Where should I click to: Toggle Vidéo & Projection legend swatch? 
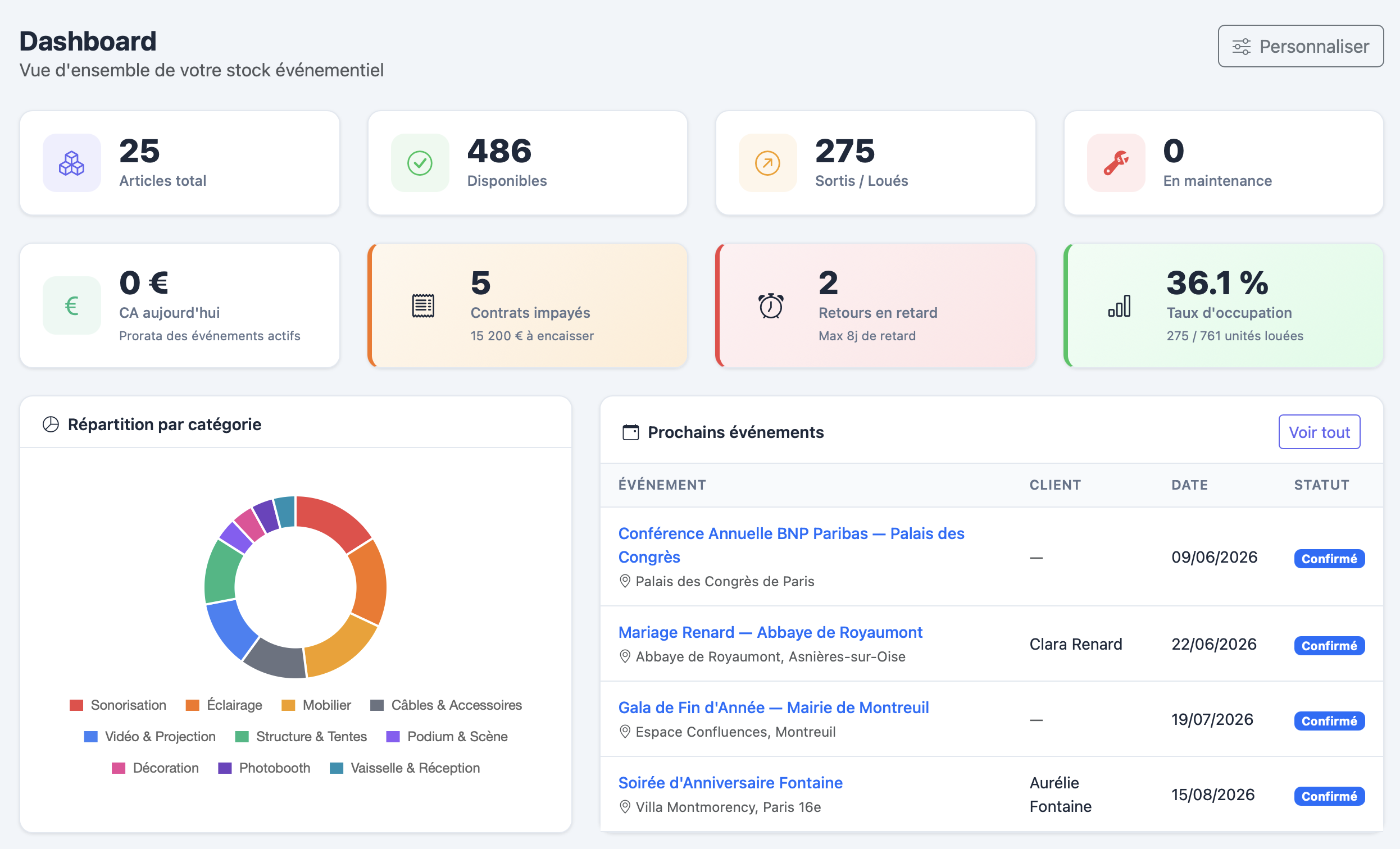pos(90,737)
